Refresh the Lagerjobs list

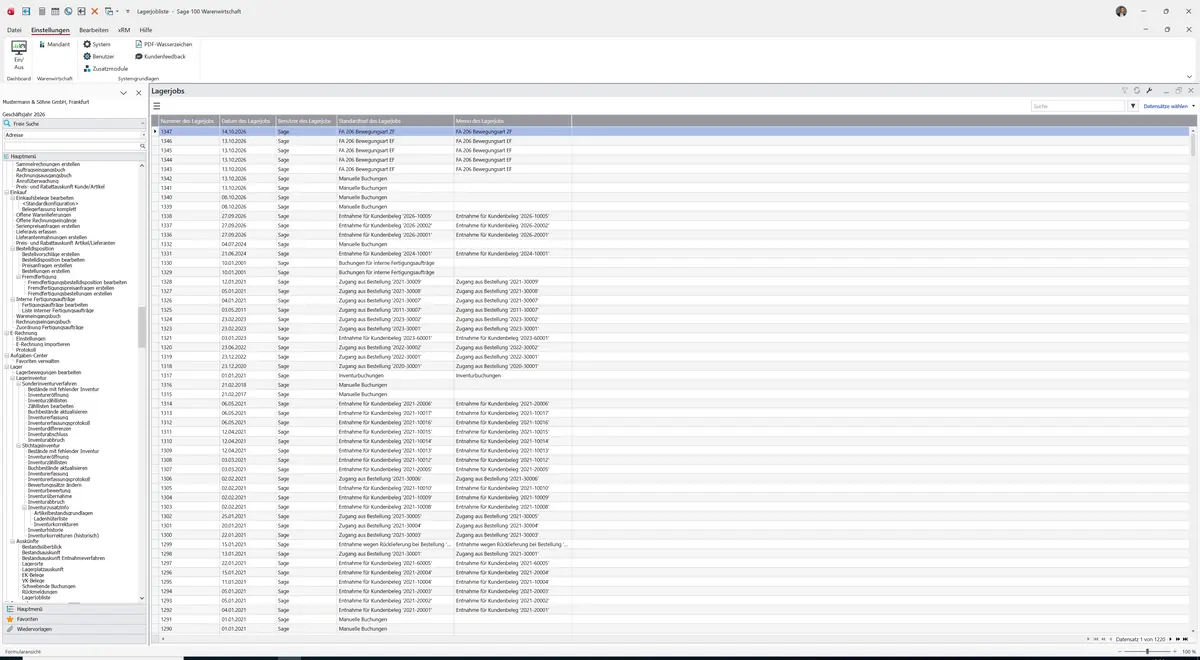[1137, 90]
